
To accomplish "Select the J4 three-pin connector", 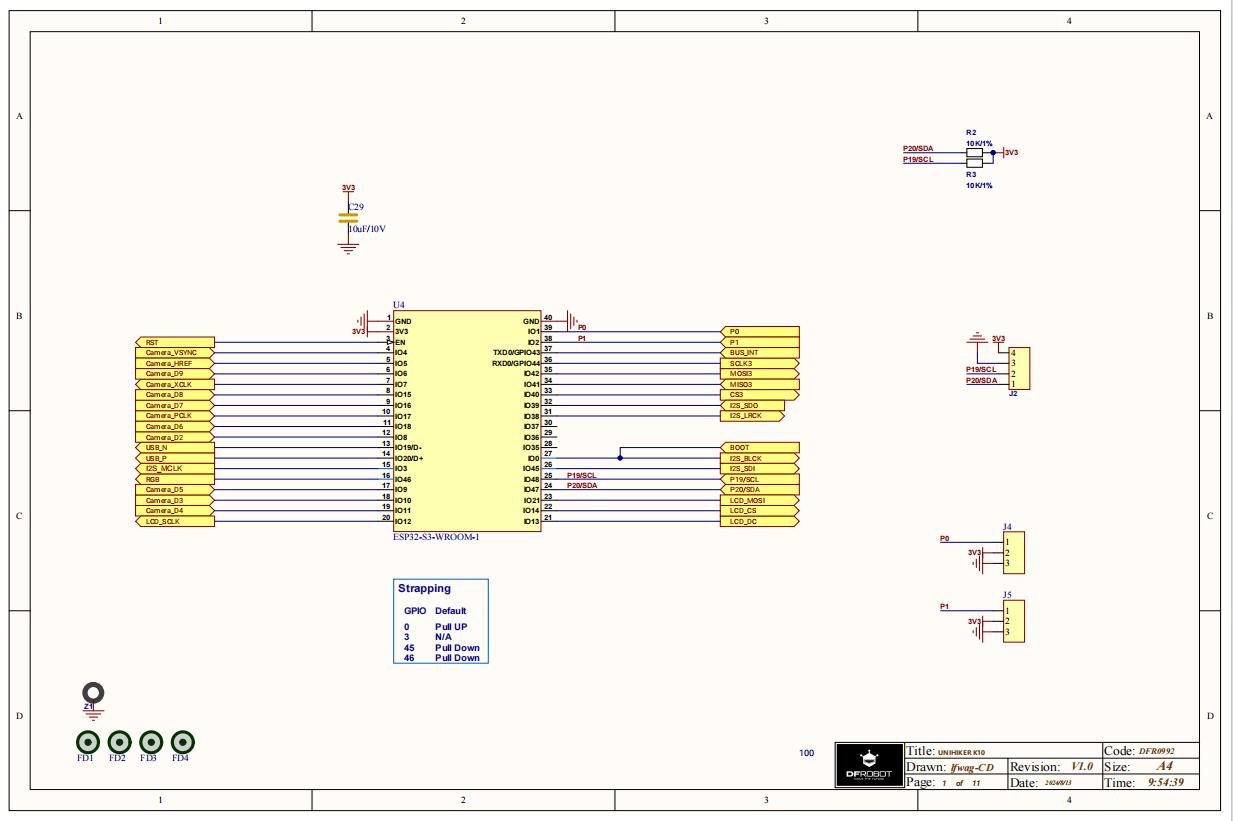I will click(x=1012, y=553).
